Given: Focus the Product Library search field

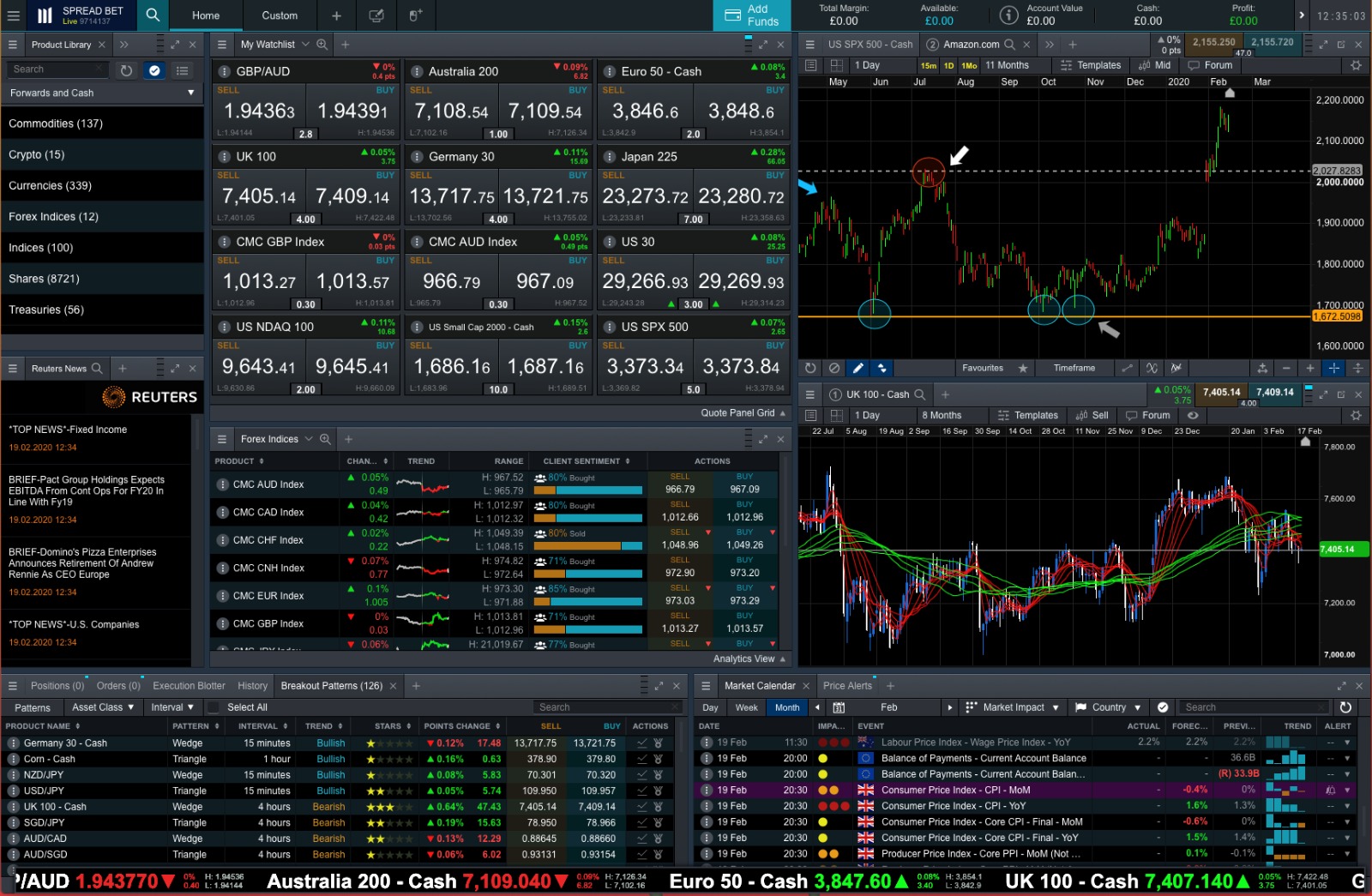Looking at the screenshot, I should point(58,69).
